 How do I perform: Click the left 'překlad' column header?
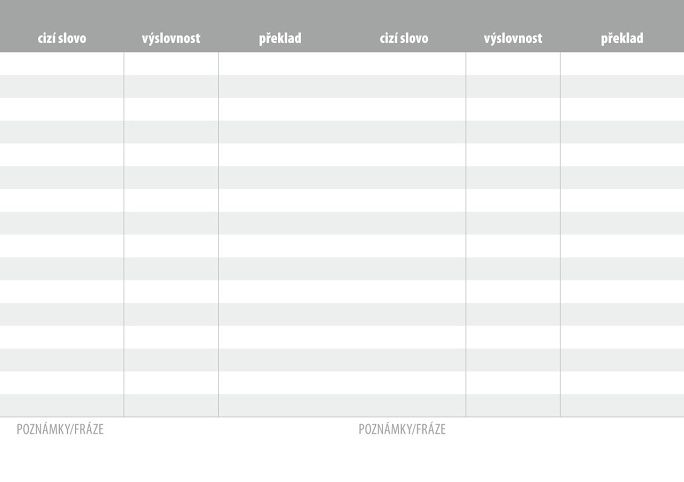point(280,39)
